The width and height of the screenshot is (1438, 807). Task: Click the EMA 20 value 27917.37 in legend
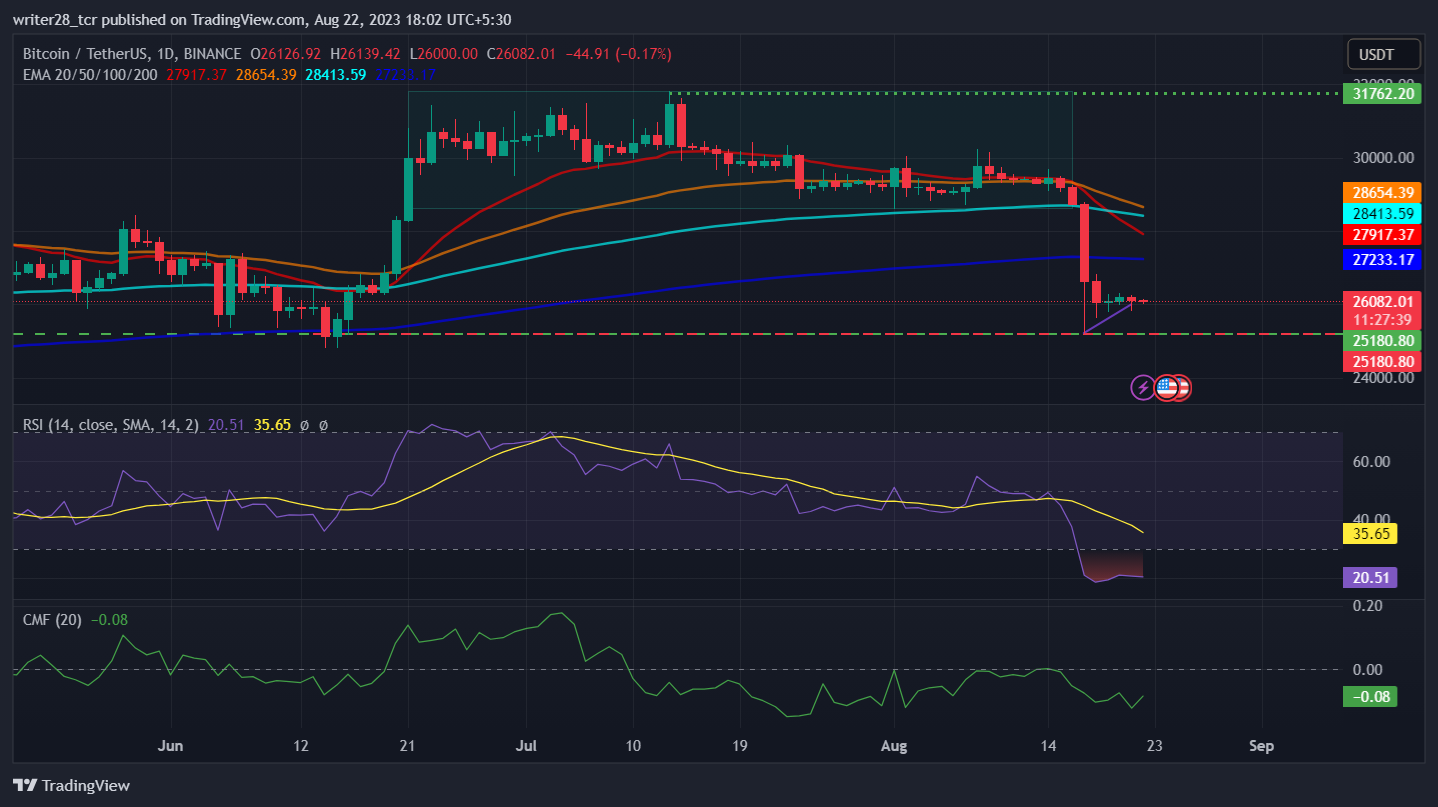[197, 74]
